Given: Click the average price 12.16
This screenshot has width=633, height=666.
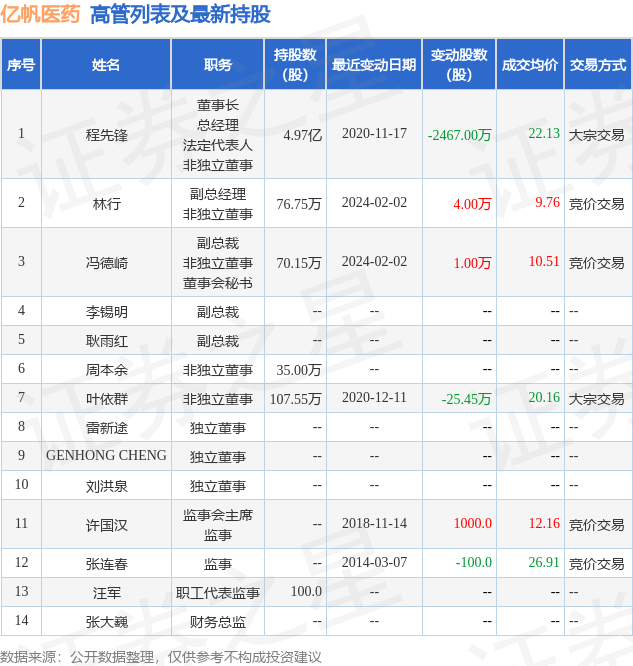Looking at the screenshot, I should (x=544, y=523).
